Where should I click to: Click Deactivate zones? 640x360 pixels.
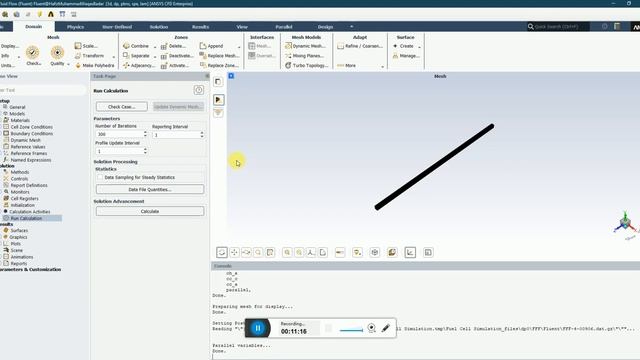pyautogui.click(x=177, y=56)
